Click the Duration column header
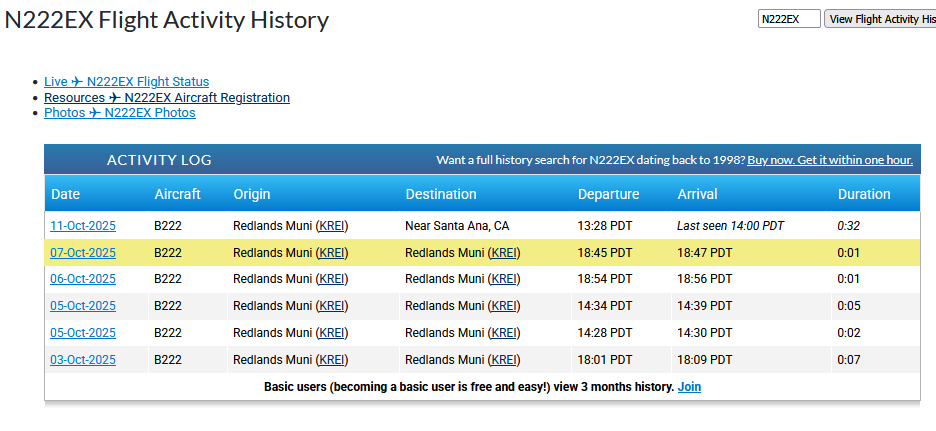The width and height of the screenshot is (936, 431). (863, 194)
